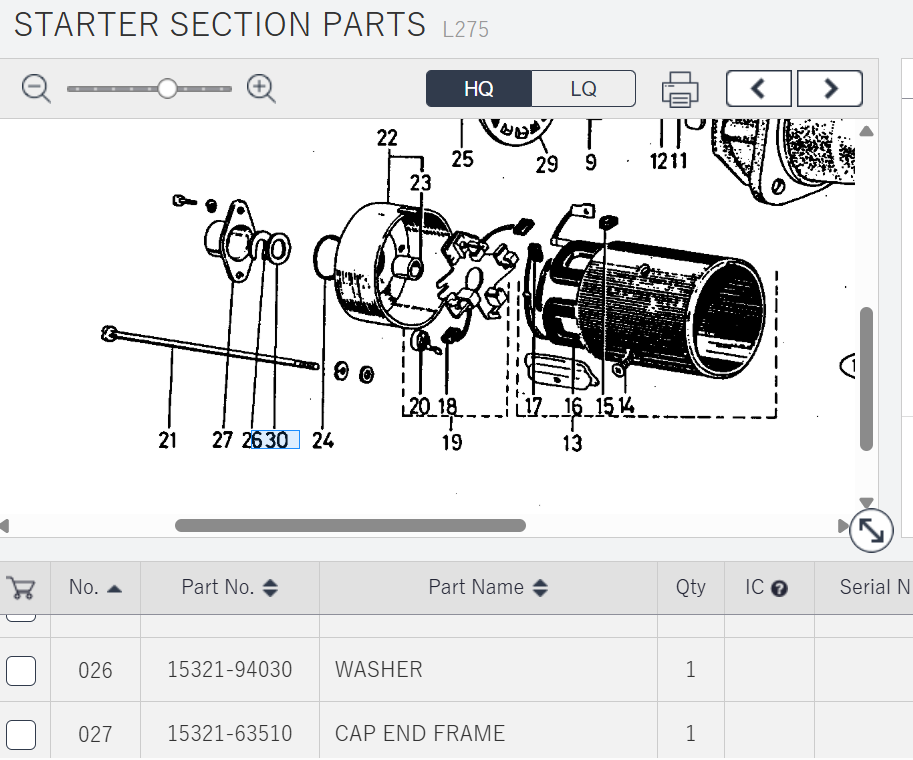Click the zoom slider handle
Viewport: 913px width, 760px height.
coord(167,89)
